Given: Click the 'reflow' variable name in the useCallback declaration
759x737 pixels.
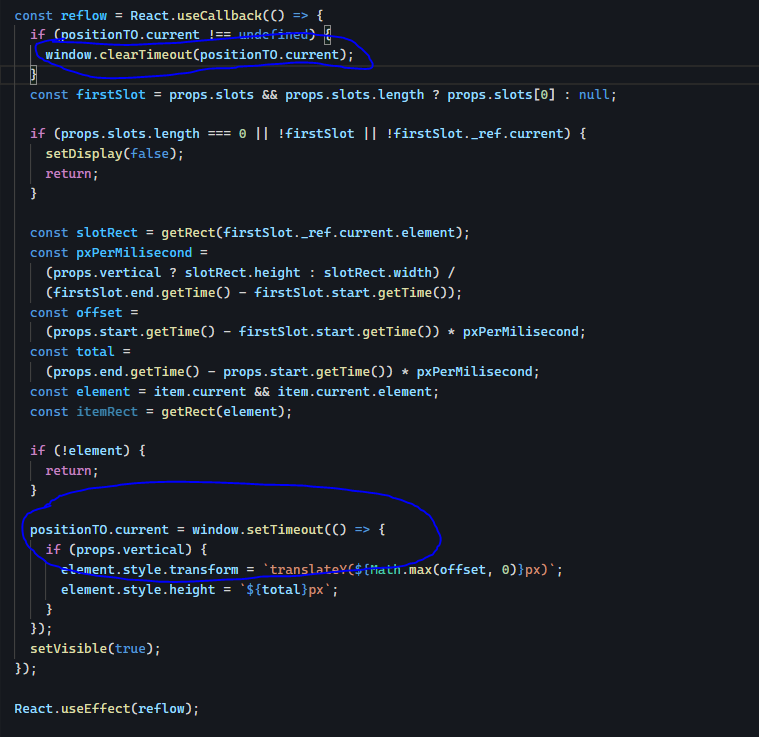Looking at the screenshot, I should 84,15.
